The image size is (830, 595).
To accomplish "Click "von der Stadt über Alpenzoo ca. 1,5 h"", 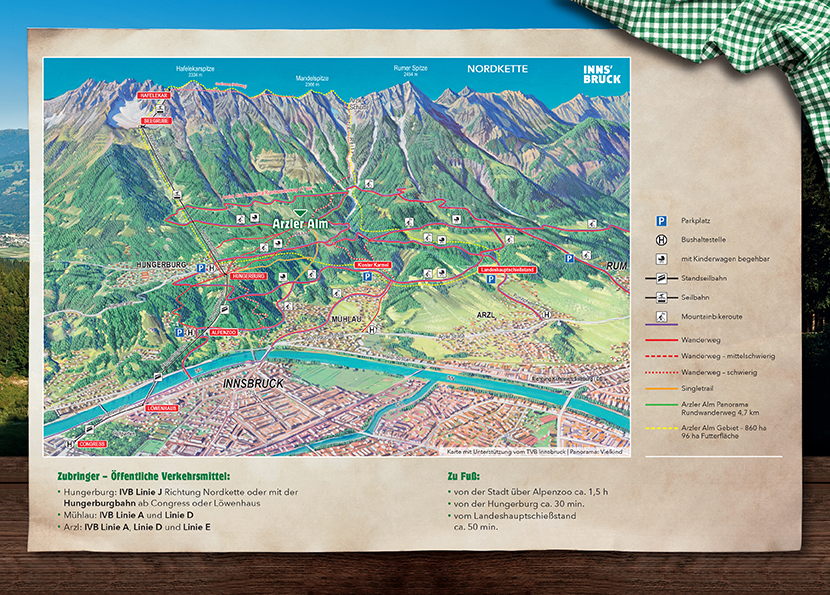I will click(x=528, y=492).
